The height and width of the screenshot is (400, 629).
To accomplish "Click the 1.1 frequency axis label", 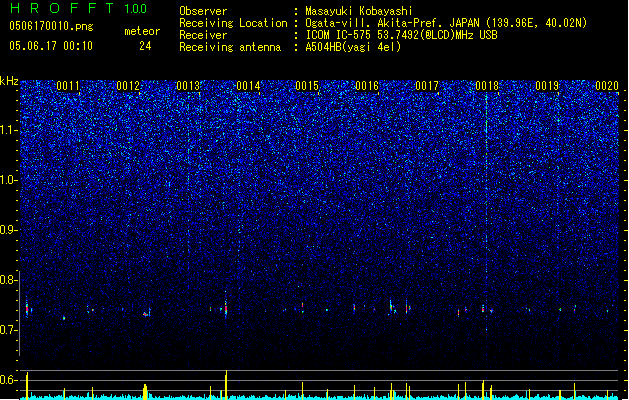I will pos(9,130).
